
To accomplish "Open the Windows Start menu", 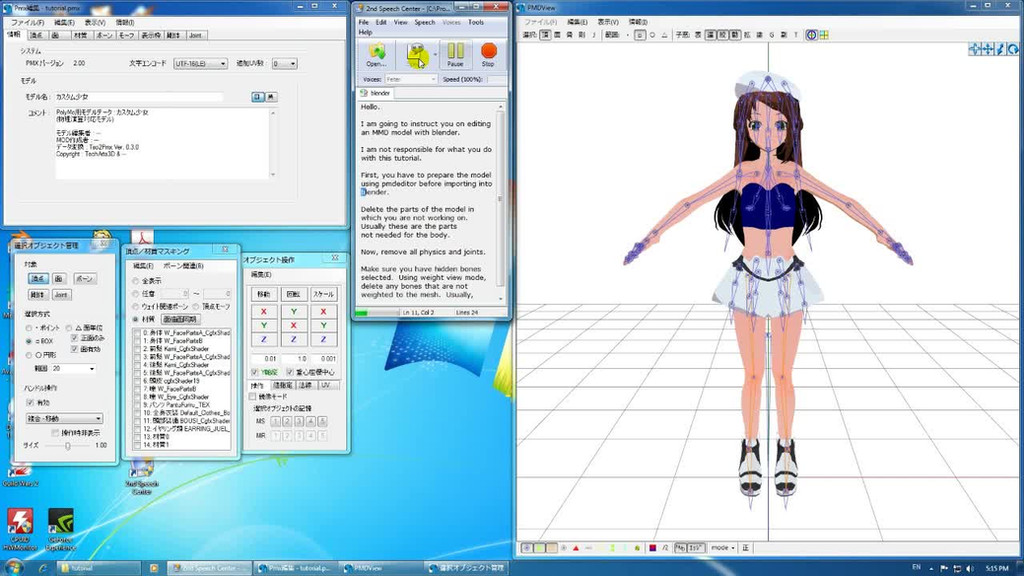I will tap(13, 568).
